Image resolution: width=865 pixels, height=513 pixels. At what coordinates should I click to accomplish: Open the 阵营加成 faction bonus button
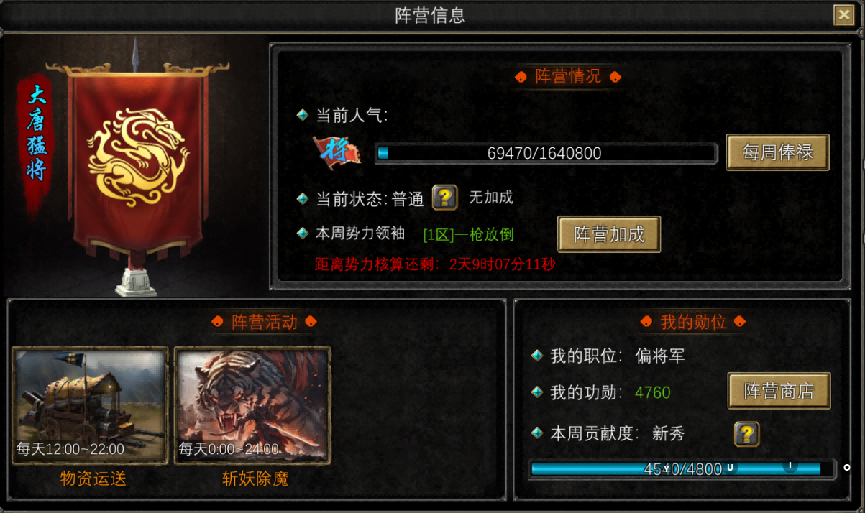click(609, 234)
